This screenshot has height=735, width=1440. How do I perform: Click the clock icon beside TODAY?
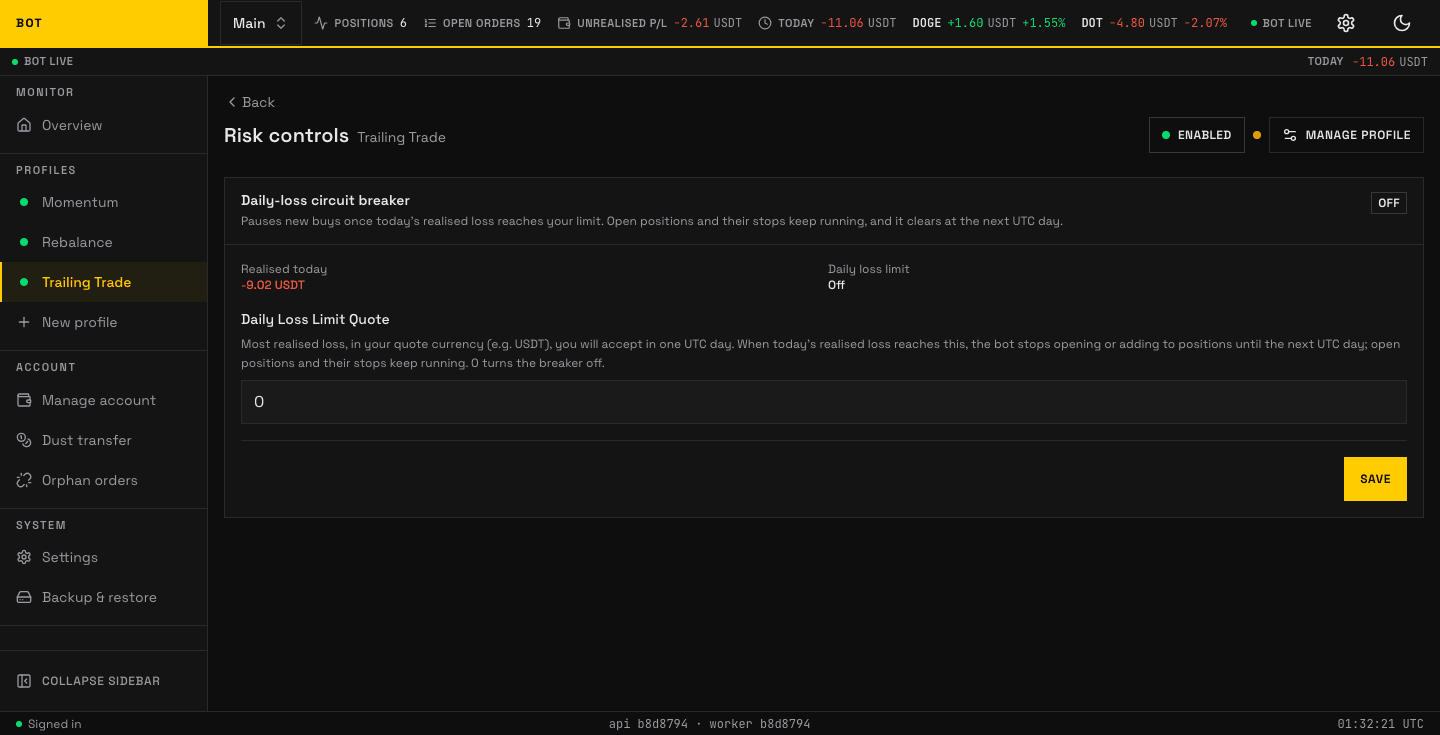pos(765,23)
